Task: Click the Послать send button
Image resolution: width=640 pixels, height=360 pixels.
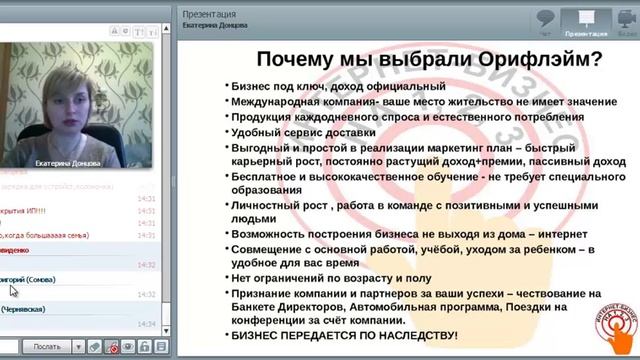Action: [x=47, y=347]
